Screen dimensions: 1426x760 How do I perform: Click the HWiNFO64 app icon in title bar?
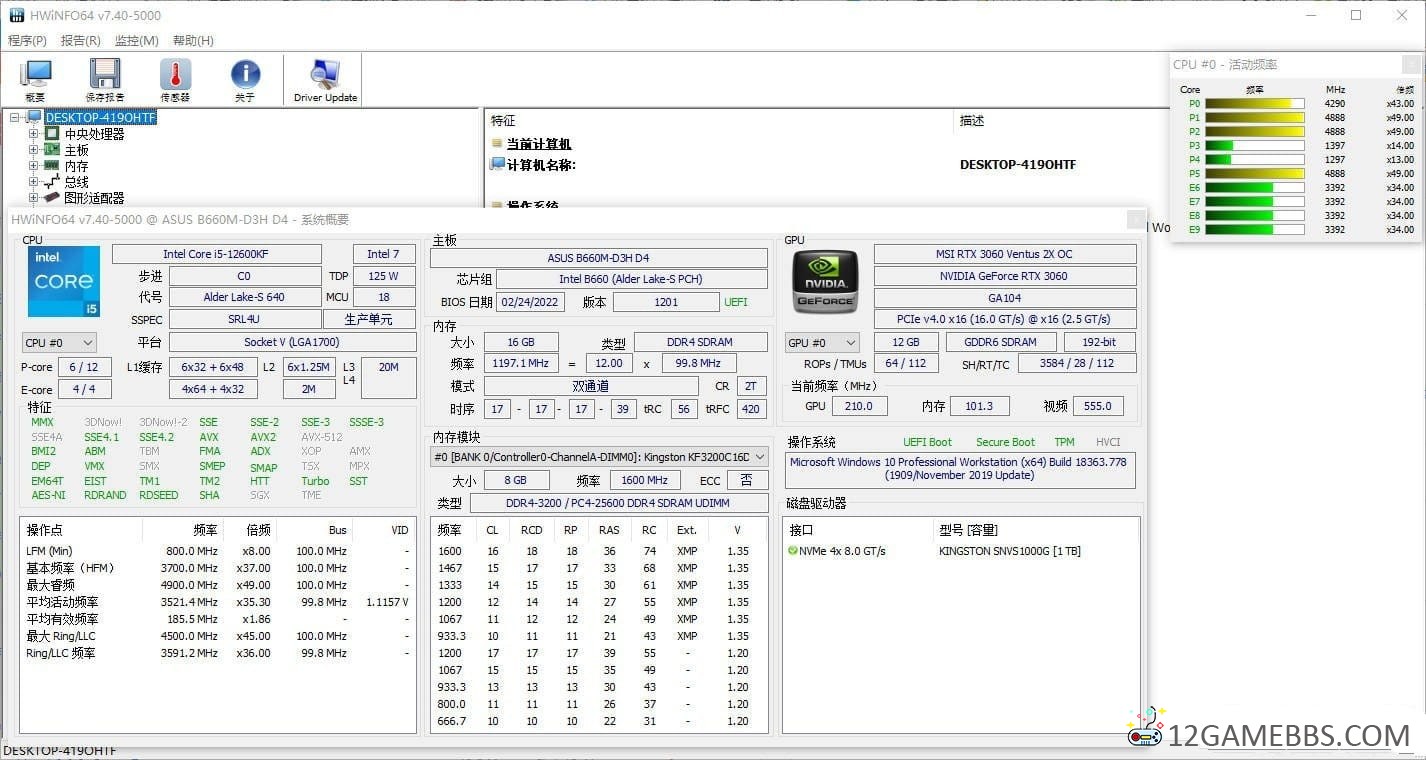point(16,15)
